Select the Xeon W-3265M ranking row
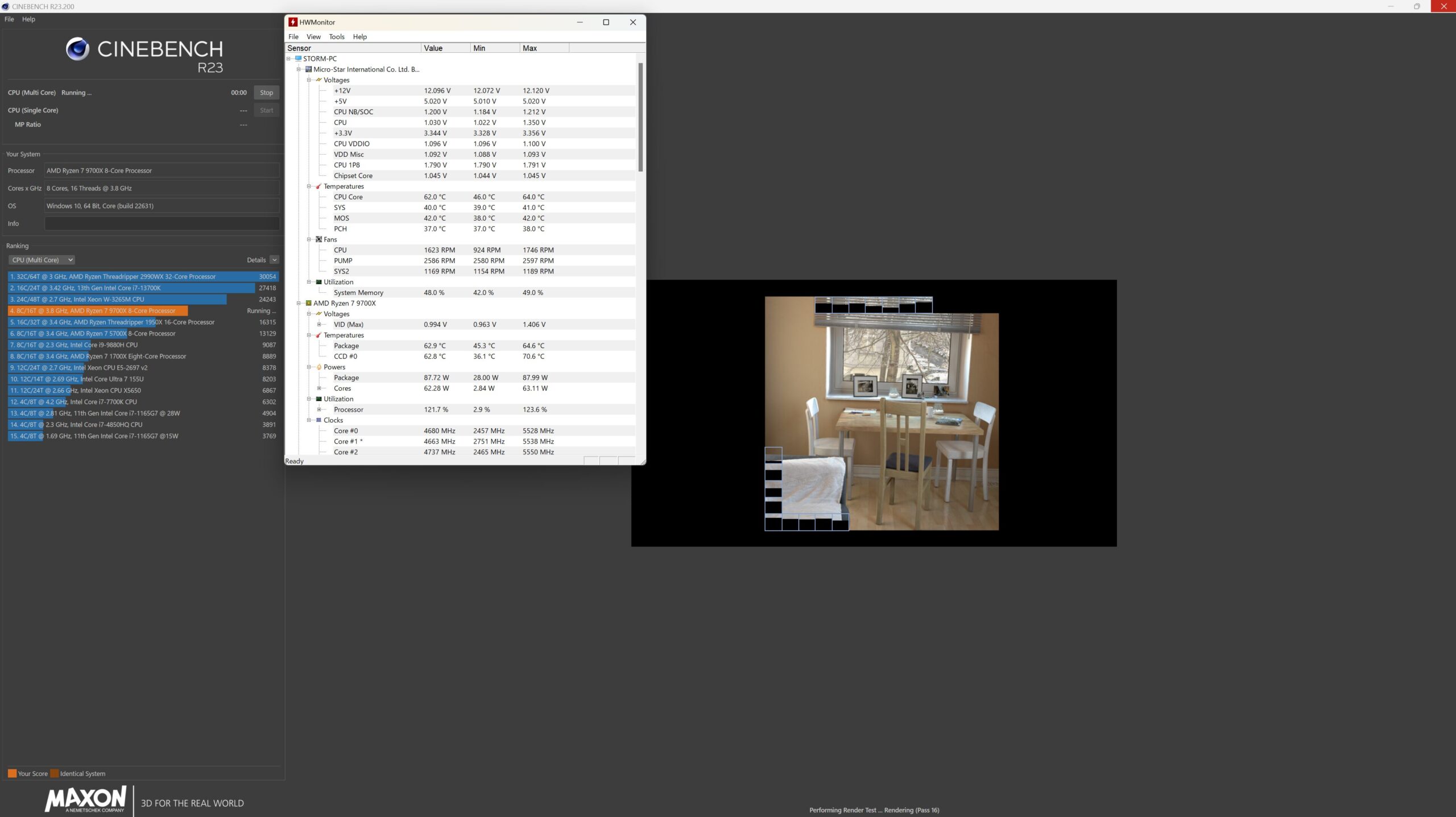This screenshot has height=817, width=1456. point(143,299)
